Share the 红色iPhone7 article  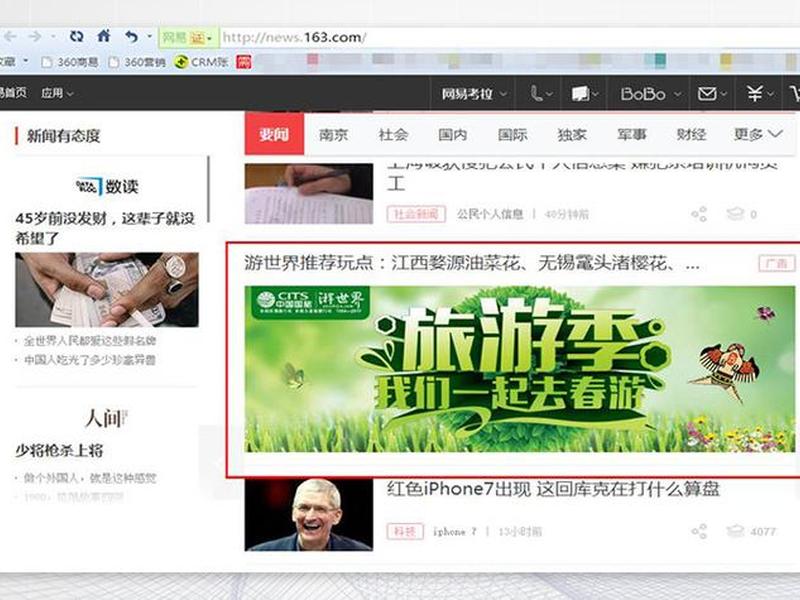[x=699, y=532]
